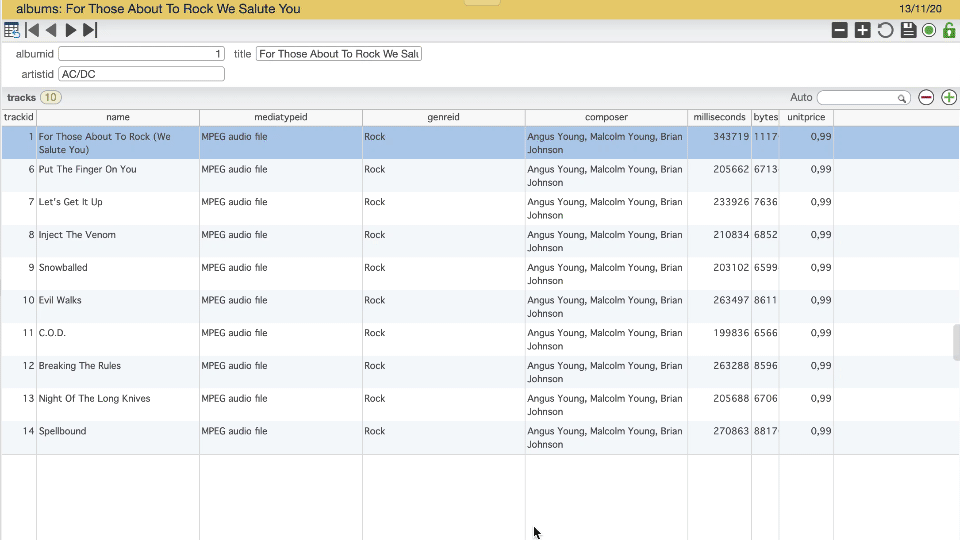Reload the record with refresh icon

[x=885, y=30]
